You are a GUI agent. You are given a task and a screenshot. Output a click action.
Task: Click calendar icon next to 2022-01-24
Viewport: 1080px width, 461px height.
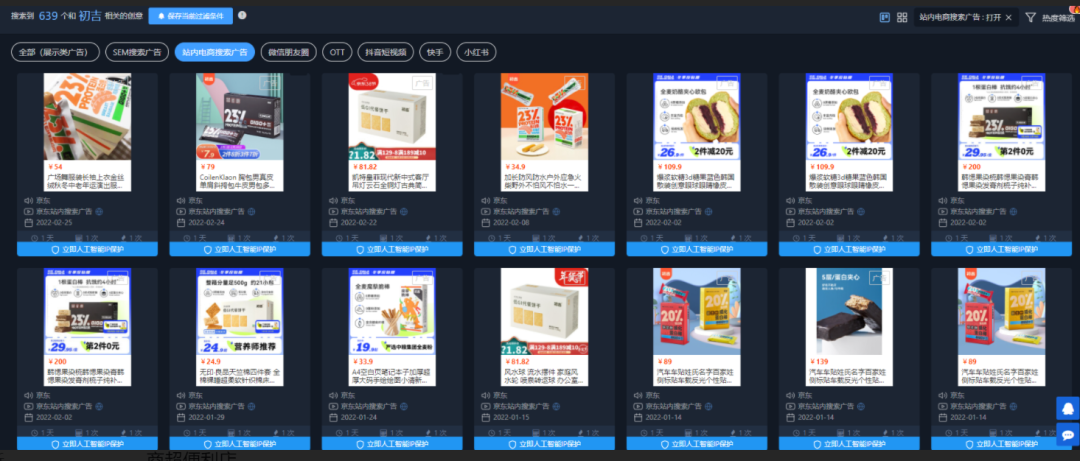click(333, 418)
